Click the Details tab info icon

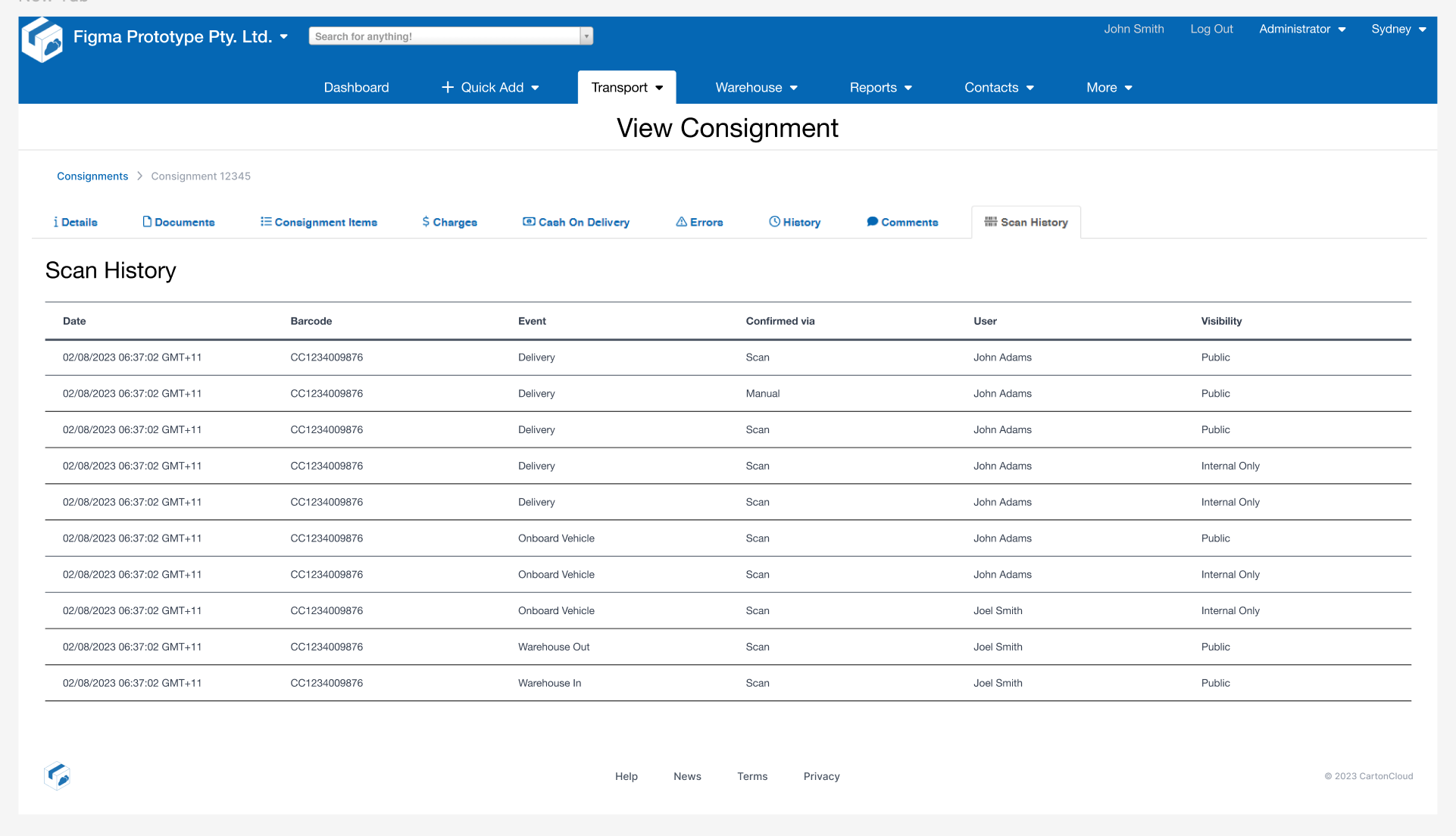click(55, 222)
